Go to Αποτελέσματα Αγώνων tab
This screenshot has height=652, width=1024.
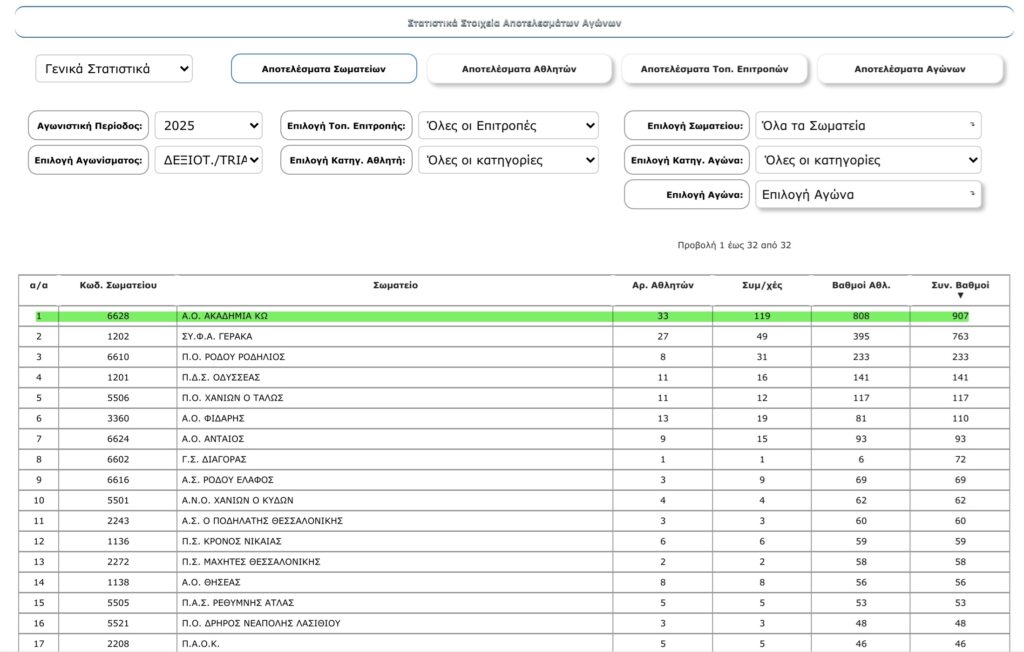[910, 69]
